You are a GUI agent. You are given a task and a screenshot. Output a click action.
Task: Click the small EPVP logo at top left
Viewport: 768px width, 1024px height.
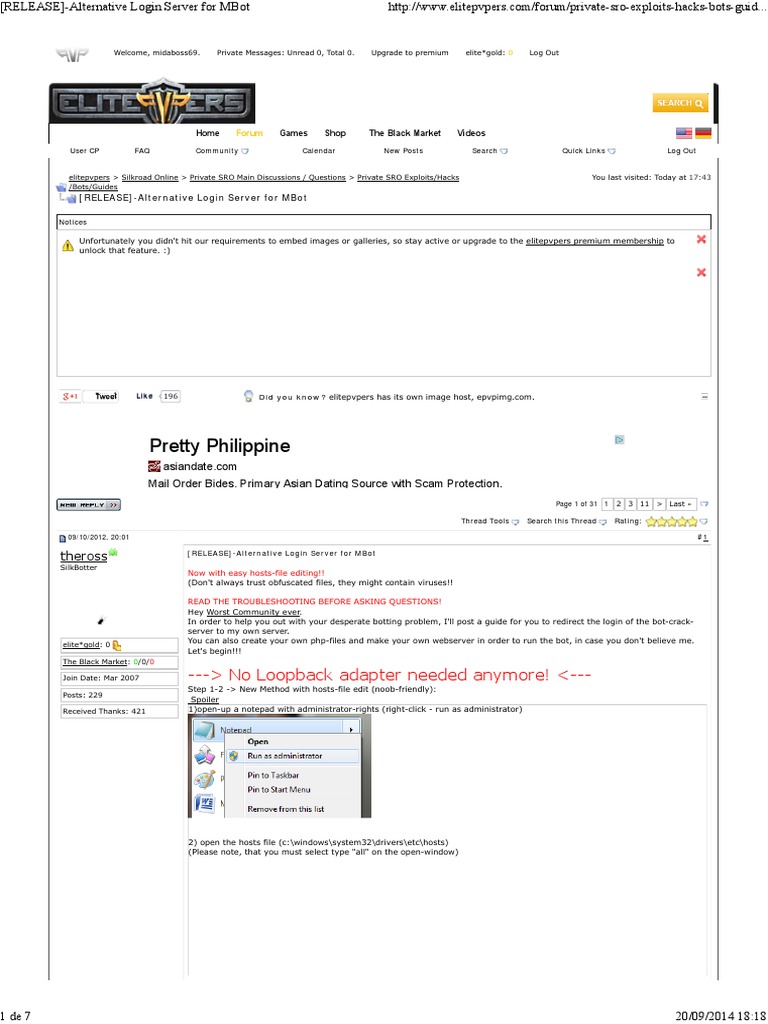pos(72,54)
